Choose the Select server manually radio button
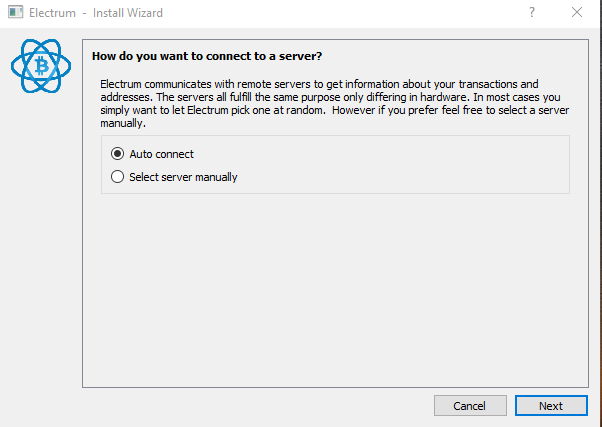 pos(117,177)
